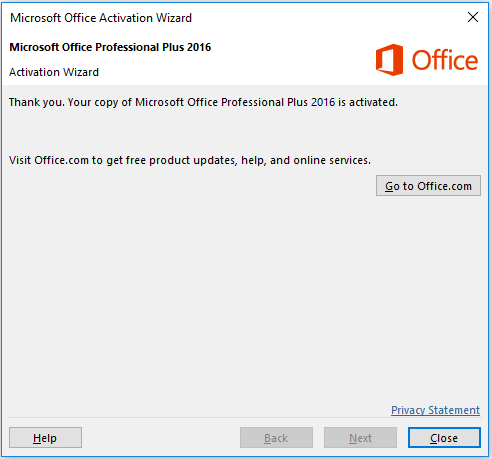Click the separator line above the buttons
The height and width of the screenshot is (459, 492).
(244, 417)
